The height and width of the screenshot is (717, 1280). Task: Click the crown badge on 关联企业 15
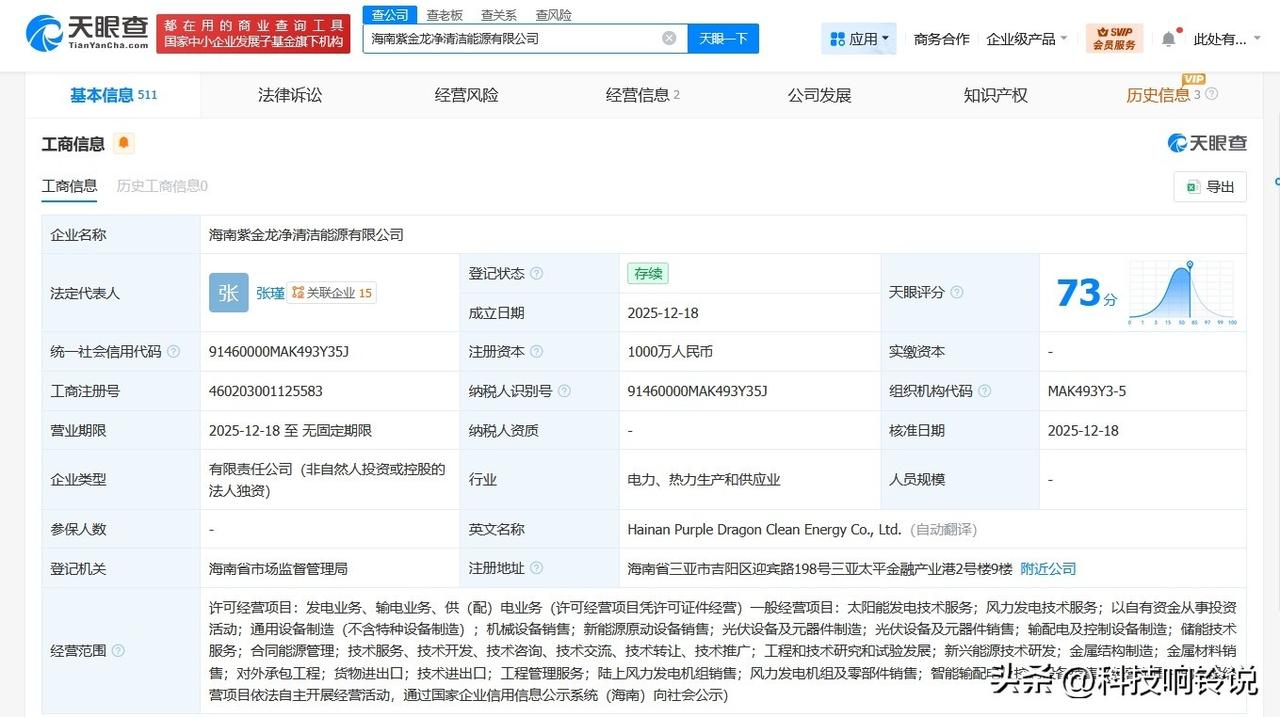(297, 293)
